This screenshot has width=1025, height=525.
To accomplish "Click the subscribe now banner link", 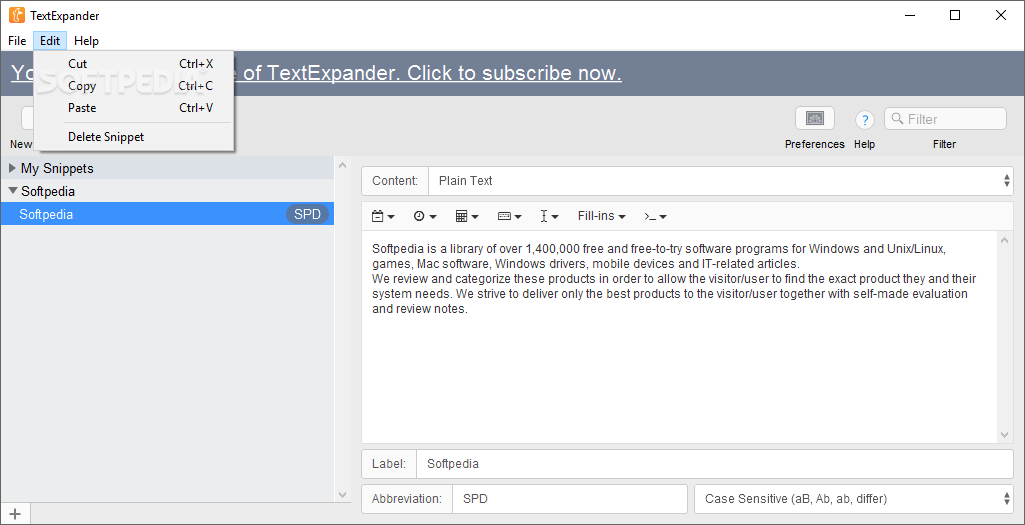I will [x=431, y=73].
